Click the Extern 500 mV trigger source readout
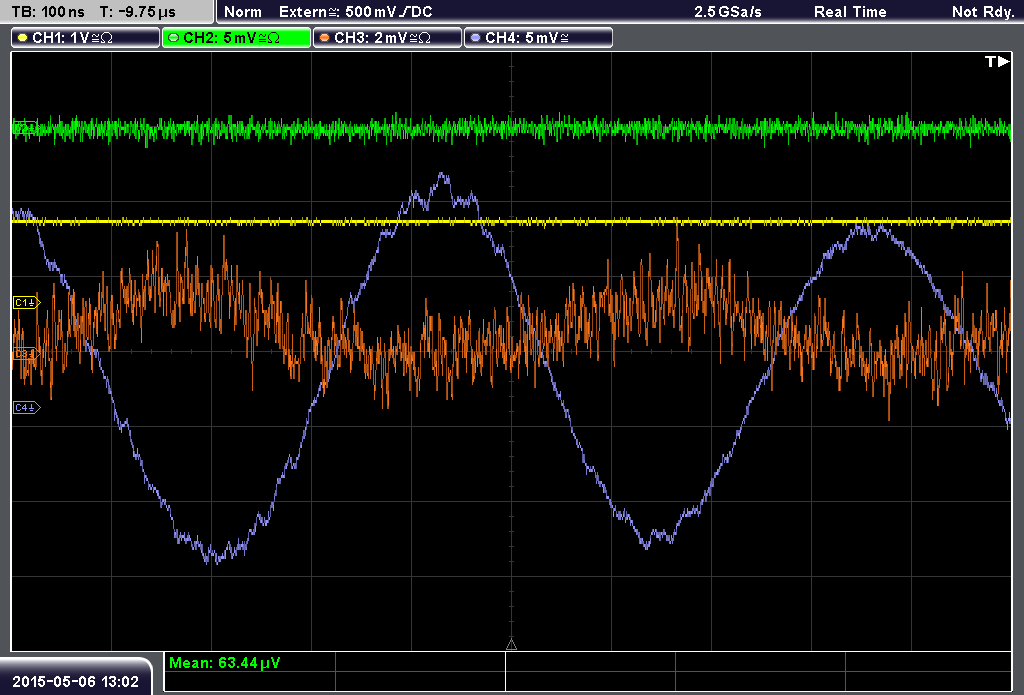The width and height of the screenshot is (1024, 695). [x=356, y=12]
